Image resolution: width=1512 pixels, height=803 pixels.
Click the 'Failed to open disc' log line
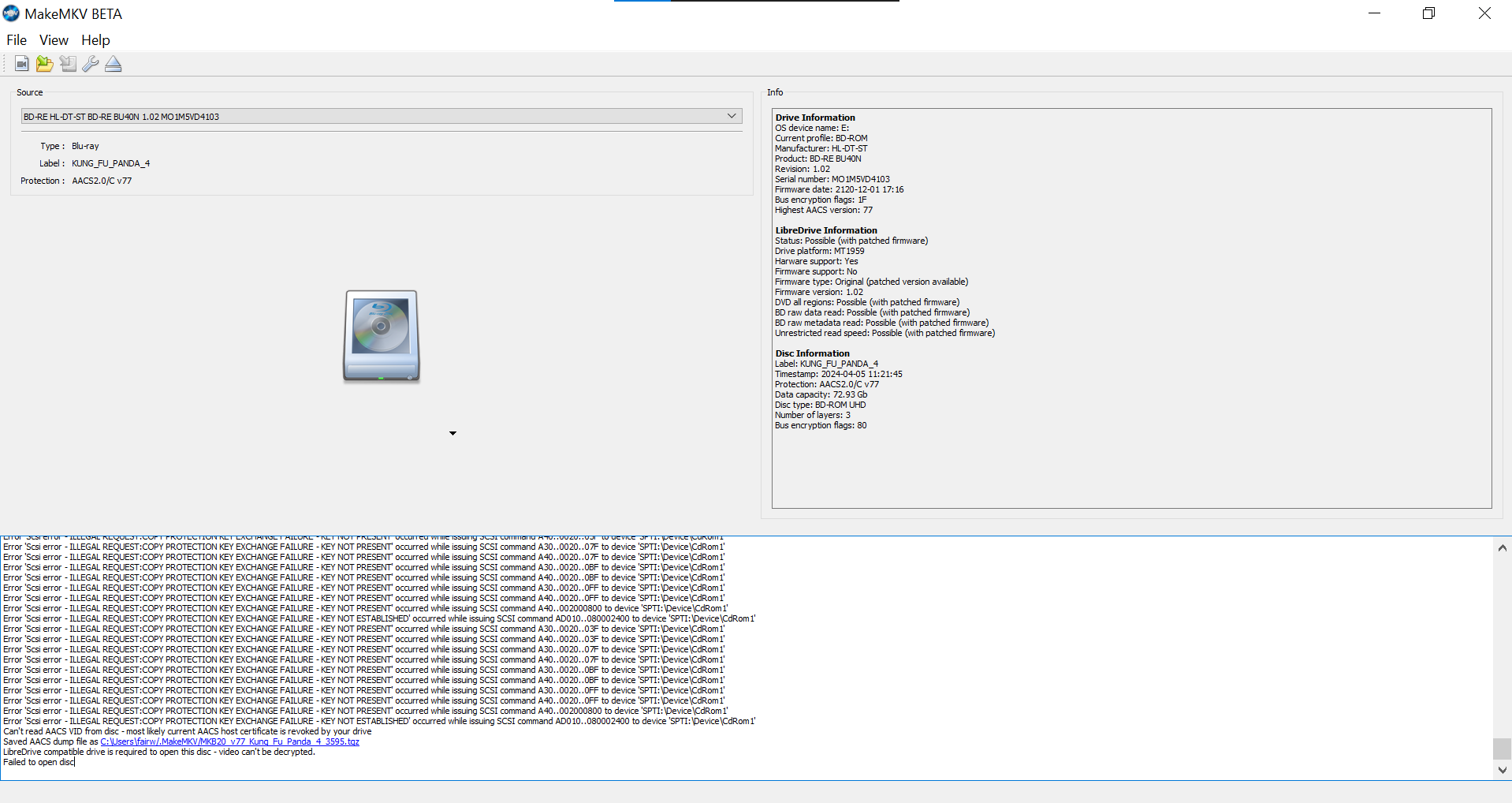(x=39, y=762)
